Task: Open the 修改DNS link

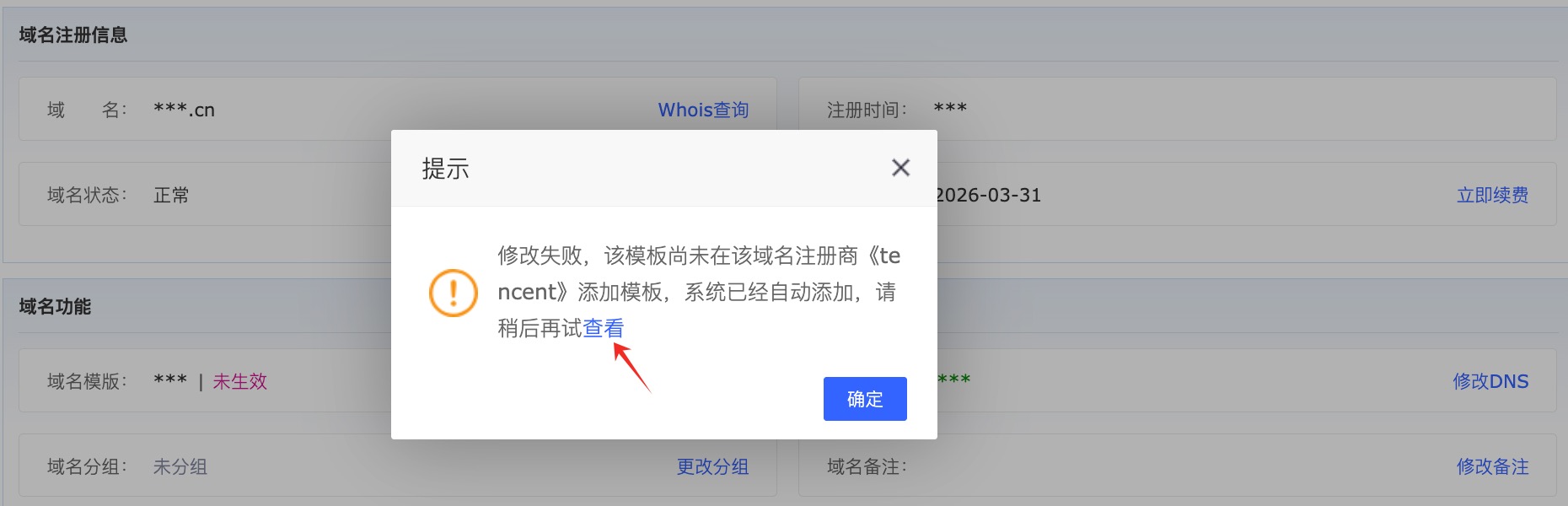Action: point(1490,381)
